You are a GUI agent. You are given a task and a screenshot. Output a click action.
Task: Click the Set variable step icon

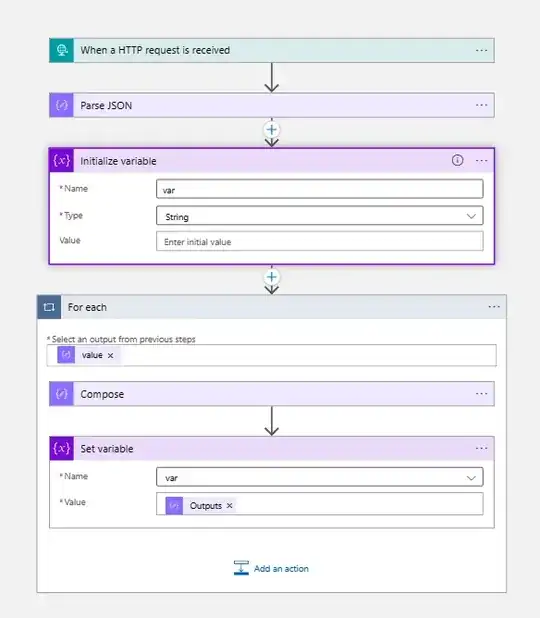[x=61, y=449]
